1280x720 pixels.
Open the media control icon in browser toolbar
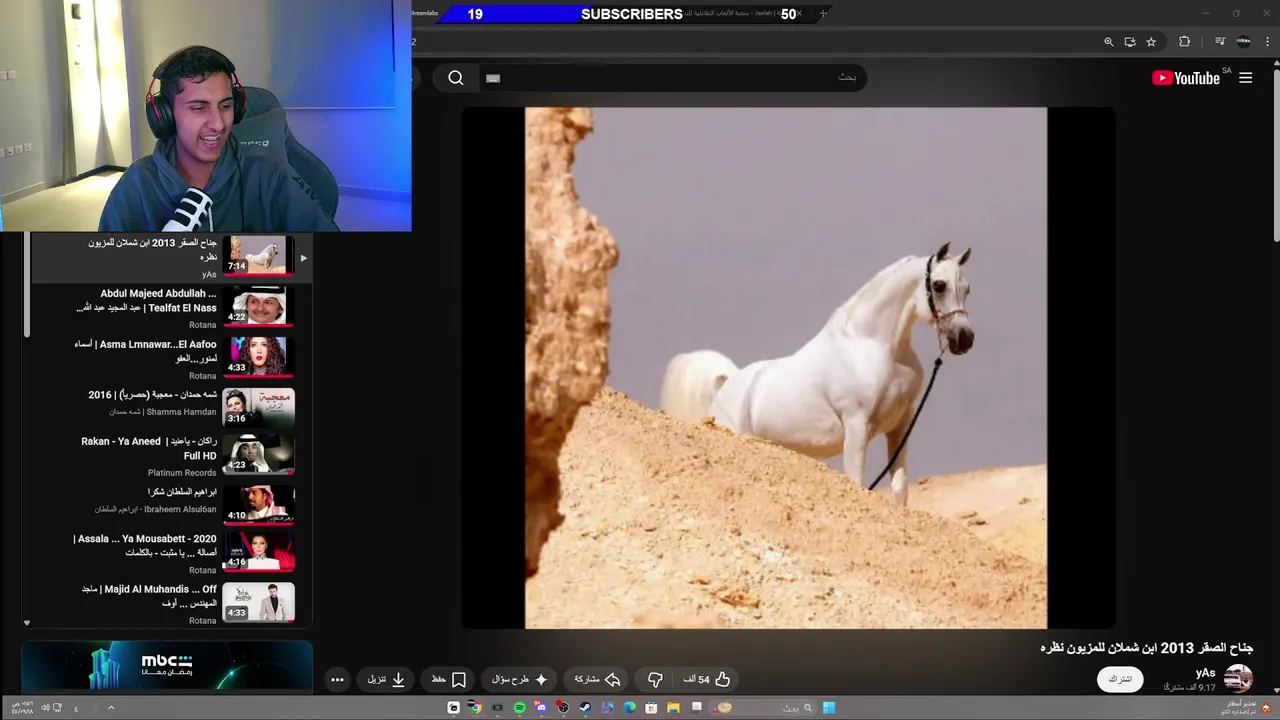pos(1220,42)
